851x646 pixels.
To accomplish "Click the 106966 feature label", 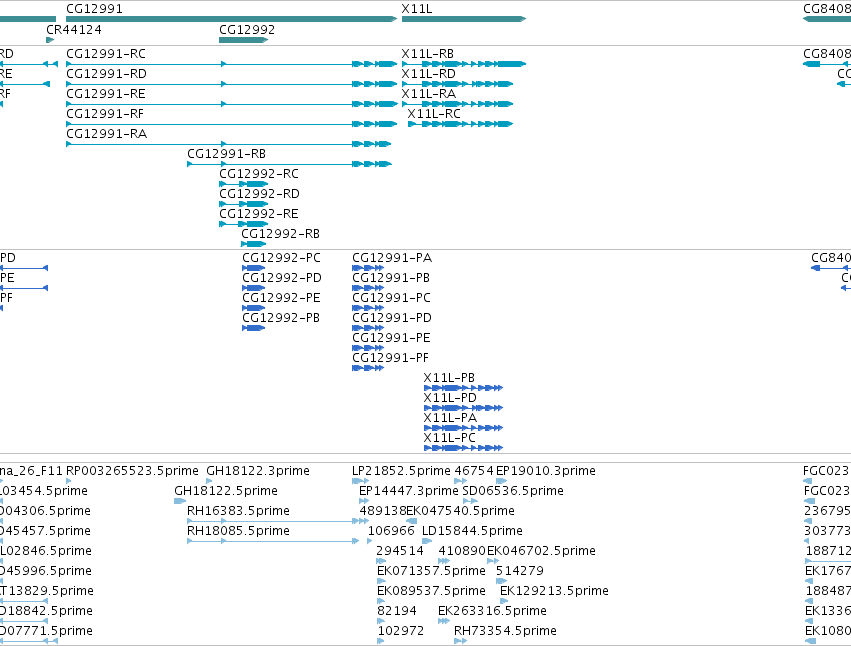I will [391, 531].
